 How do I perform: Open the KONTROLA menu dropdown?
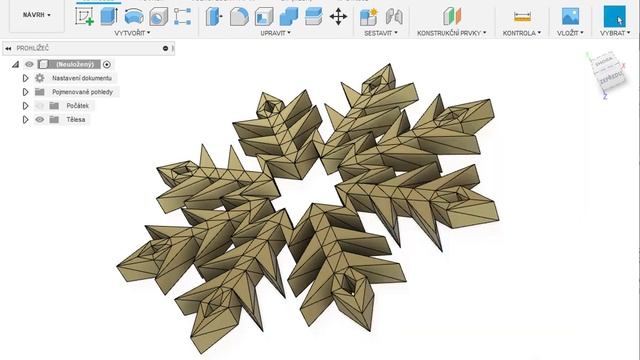(522, 33)
